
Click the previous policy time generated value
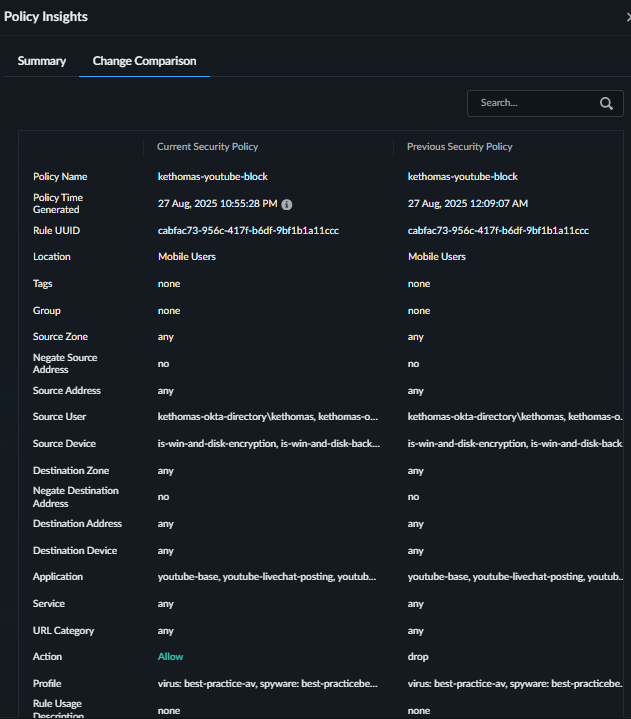[x=468, y=203]
